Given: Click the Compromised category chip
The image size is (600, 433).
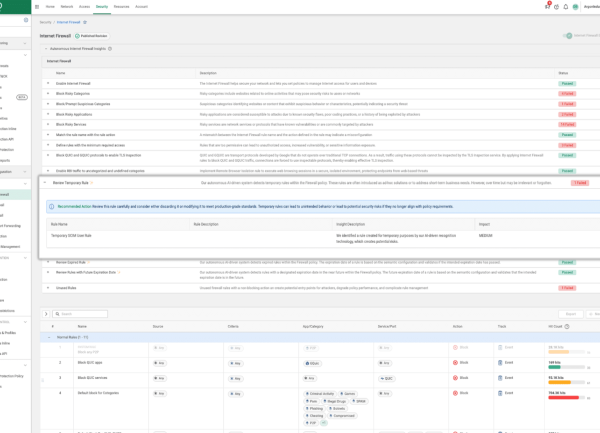Looking at the screenshot, I should (342, 416).
